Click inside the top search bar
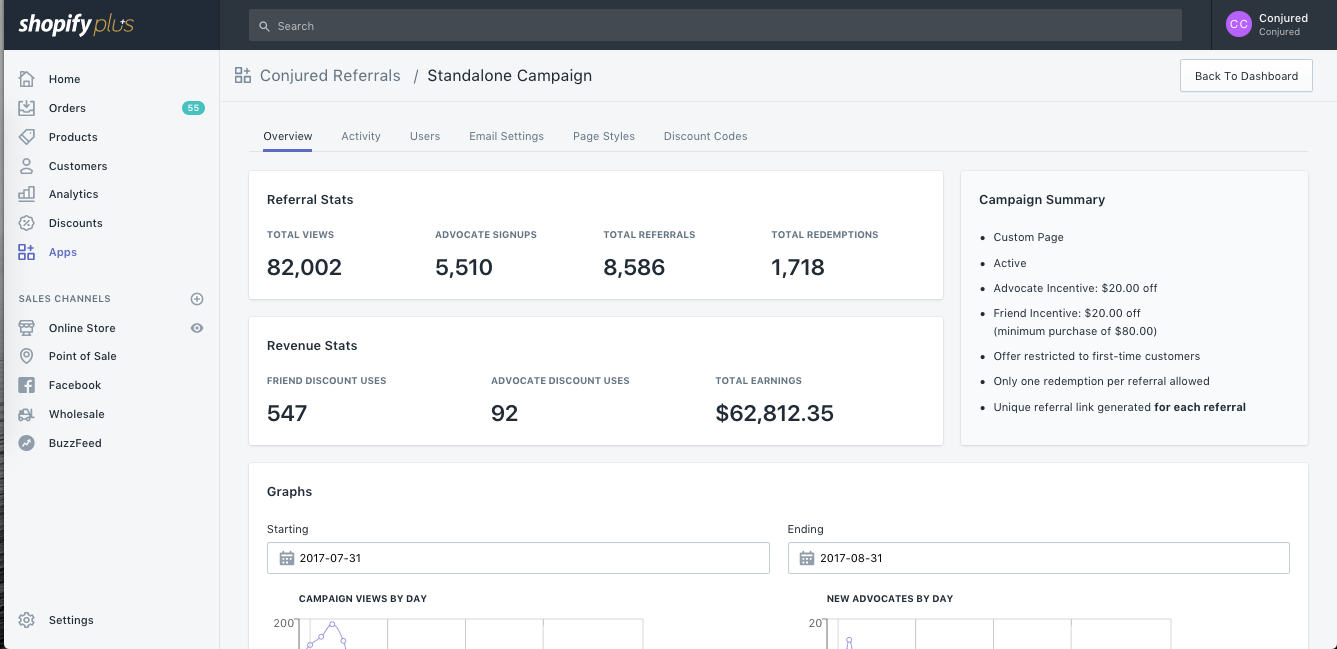The image size is (1337, 649). pos(713,25)
